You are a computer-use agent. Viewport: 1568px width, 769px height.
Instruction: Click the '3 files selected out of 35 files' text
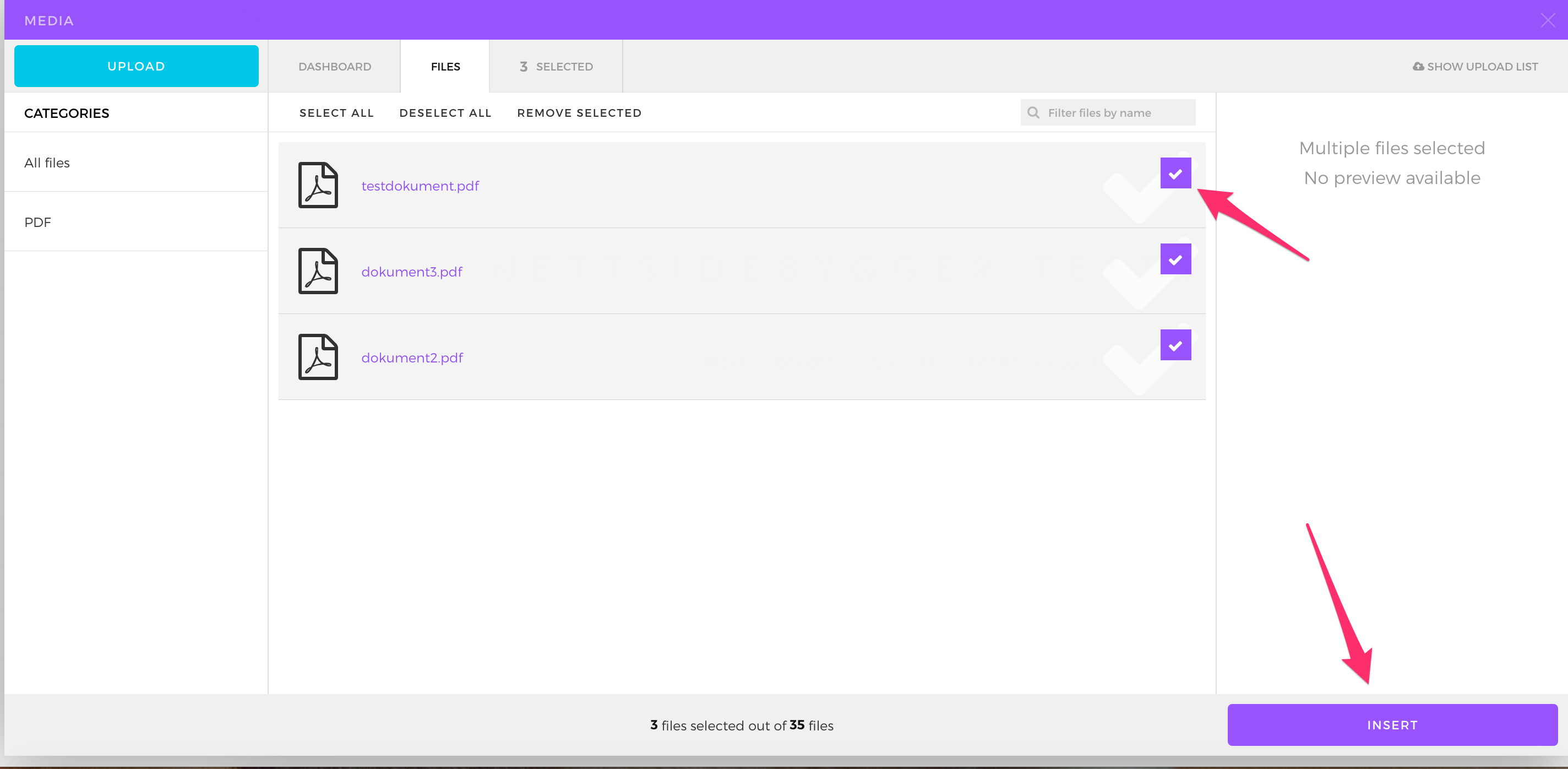742,725
